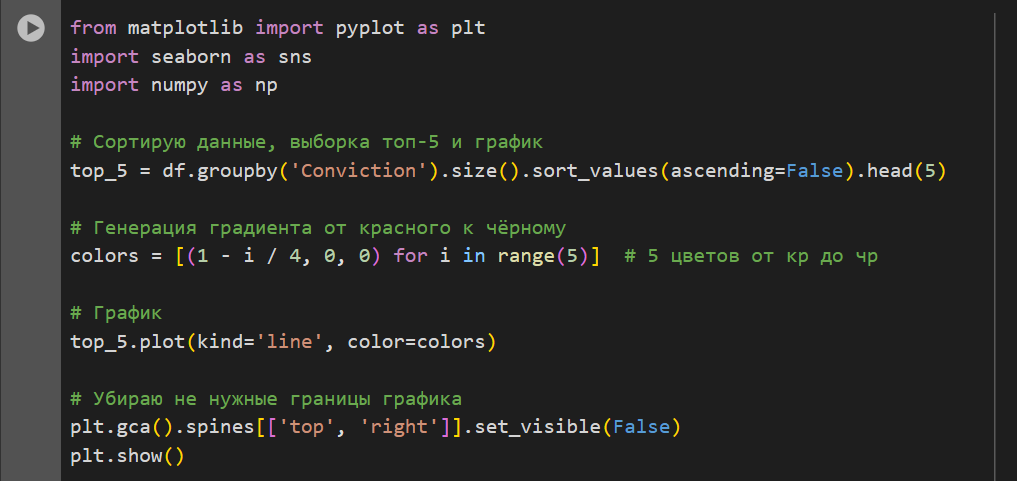Click the 'Conviction' string in groupby
The width and height of the screenshot is (1017, 481).
tap(365, 170)
